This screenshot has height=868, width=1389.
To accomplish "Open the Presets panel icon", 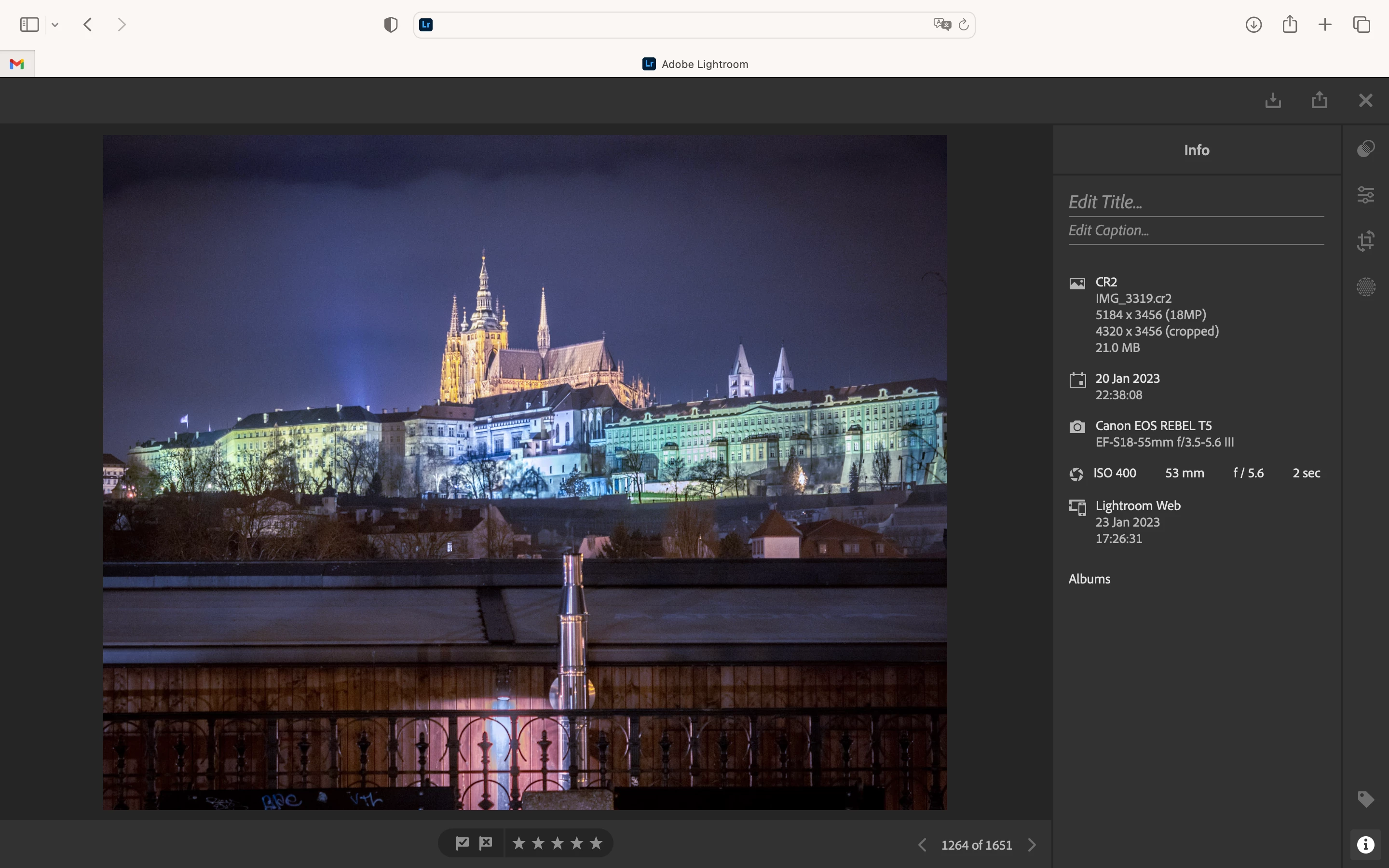I will (1365, 149).
